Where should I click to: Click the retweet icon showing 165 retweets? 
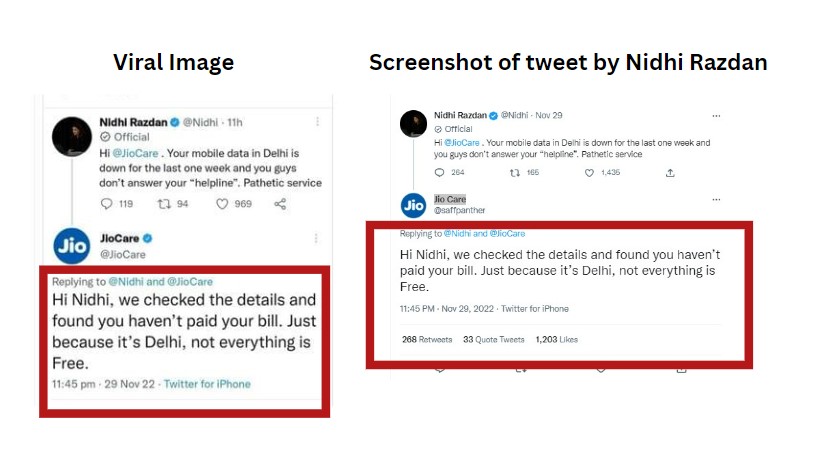514,173
